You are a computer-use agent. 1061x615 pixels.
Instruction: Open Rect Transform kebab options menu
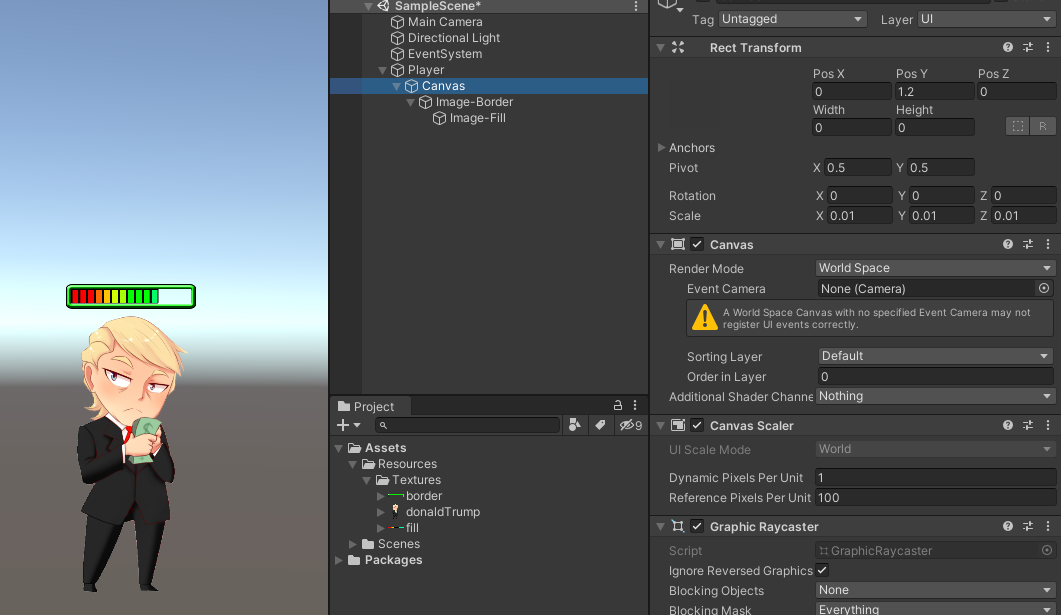coord(1048,47)
